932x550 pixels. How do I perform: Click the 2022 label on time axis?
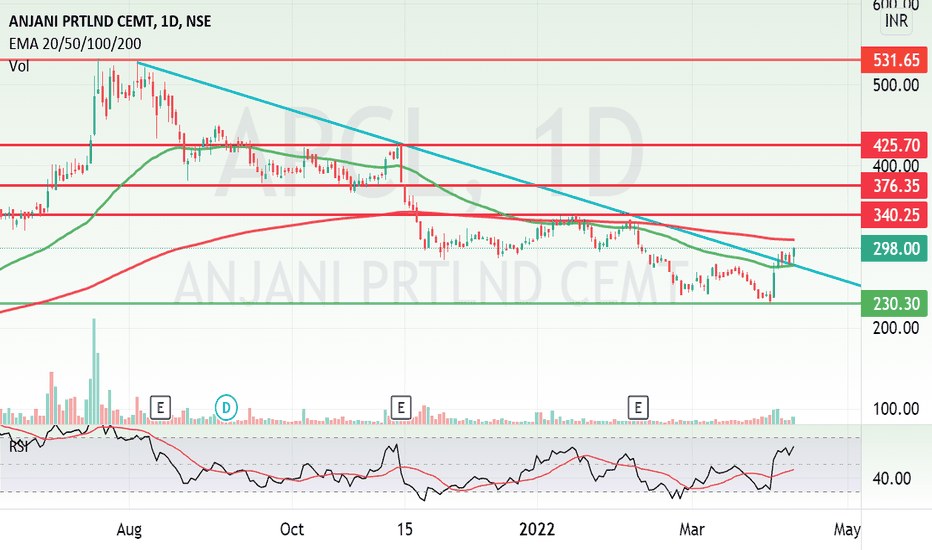(x=537, y=529)
